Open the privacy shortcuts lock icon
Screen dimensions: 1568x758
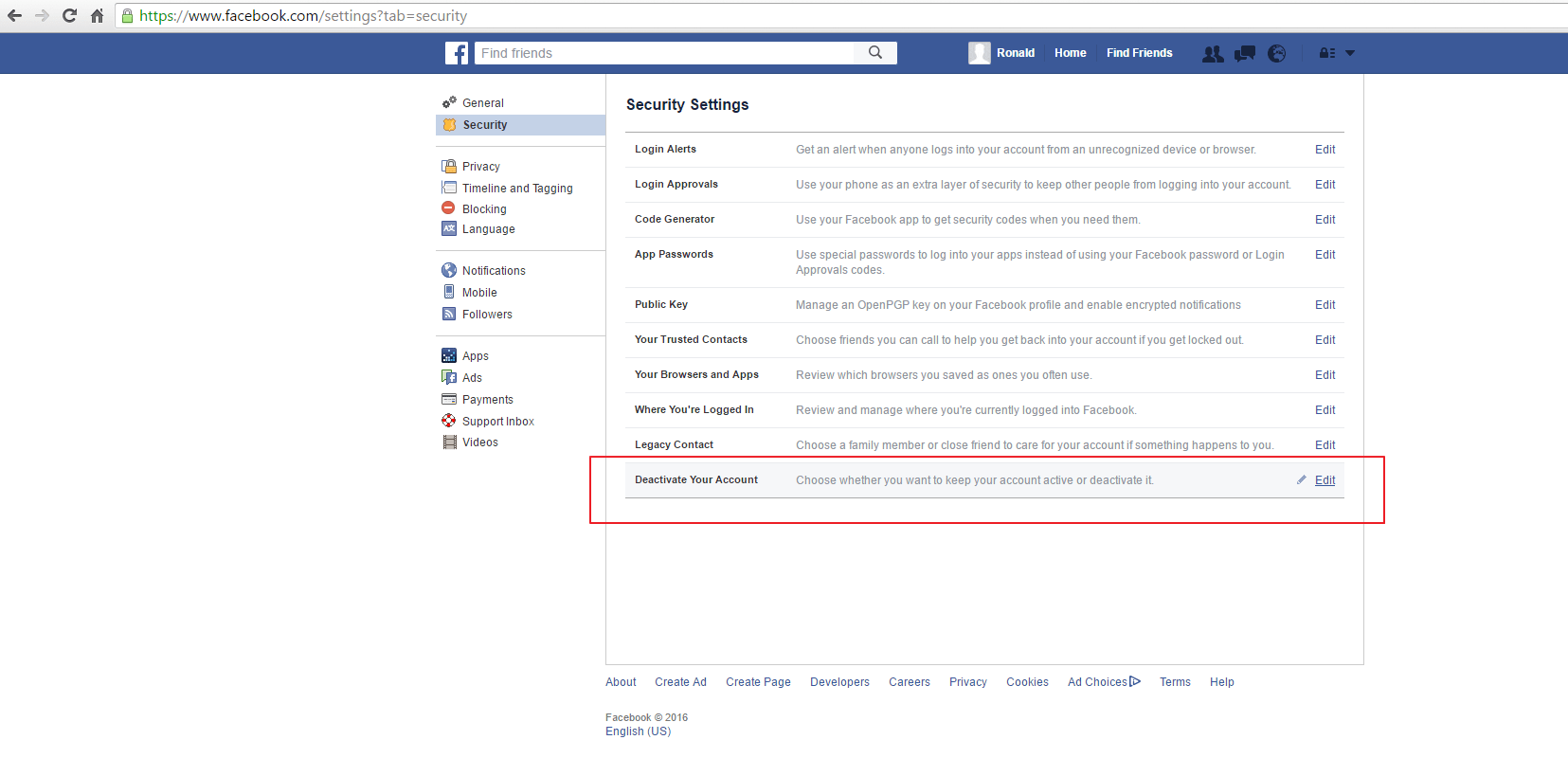pos(1327,54)
